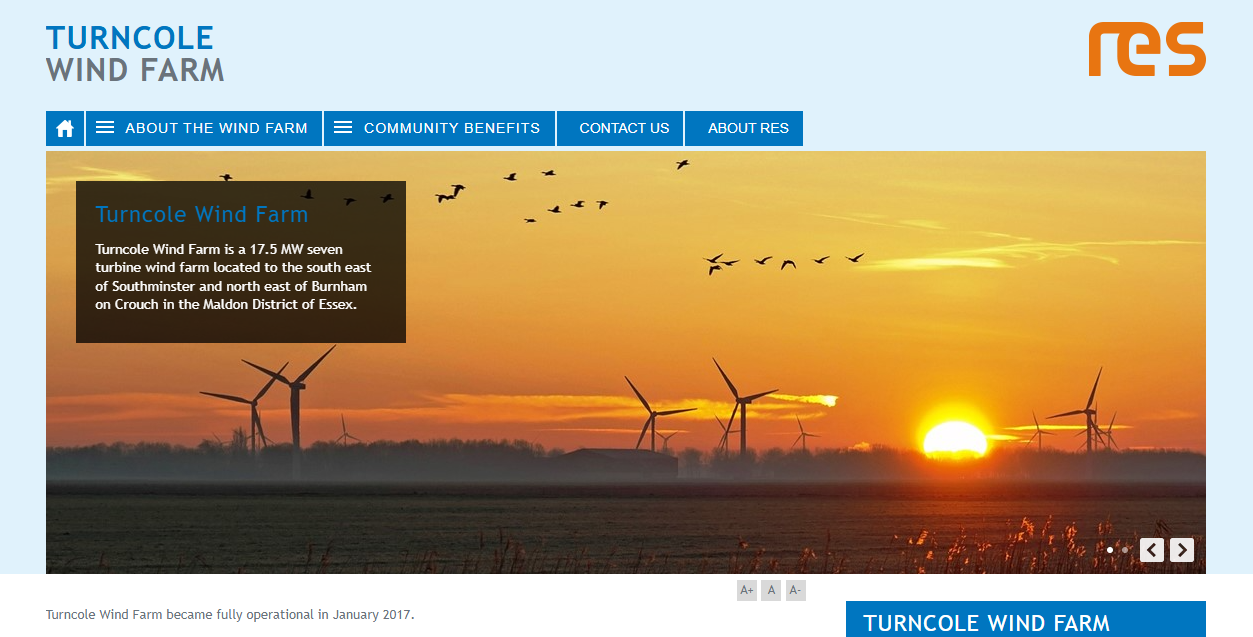Select the first carousel indicator dot
1253x637 pixels.
click(1110, 549)
